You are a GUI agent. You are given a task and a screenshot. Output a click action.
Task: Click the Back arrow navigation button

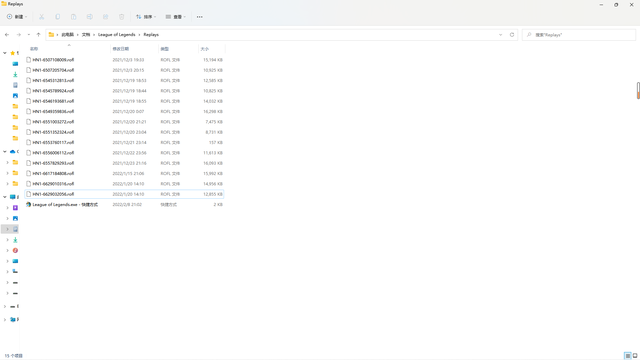coord(7,35)
